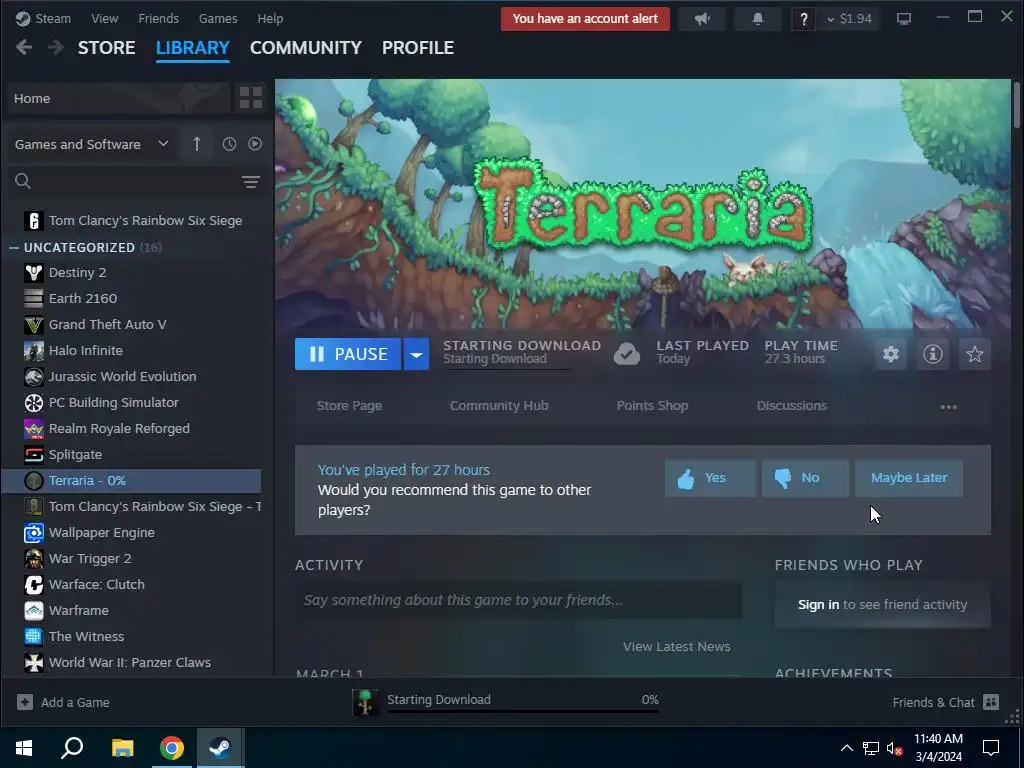
Task: Click thumbs up Yes recommendation
Action: coord(710,478)
